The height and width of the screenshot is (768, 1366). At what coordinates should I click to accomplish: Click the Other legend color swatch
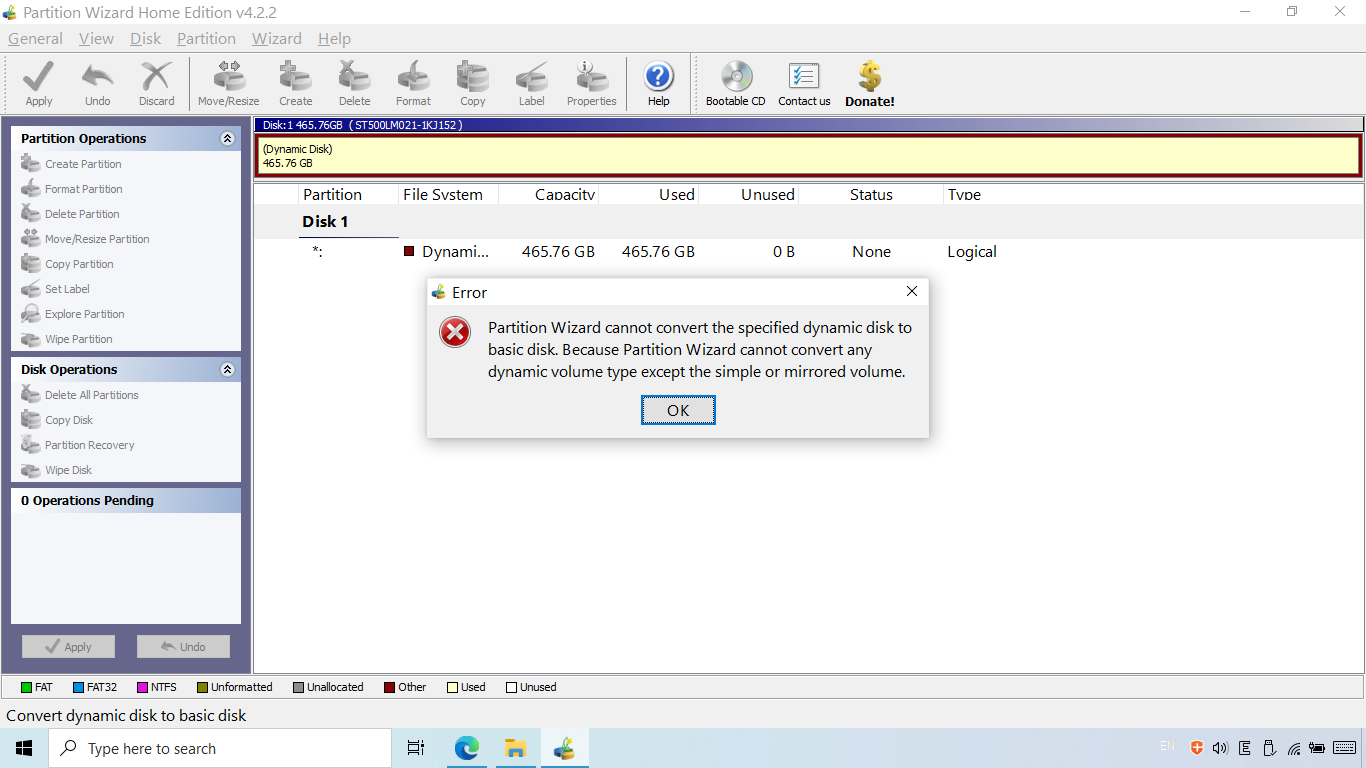(x=389, y=688)
